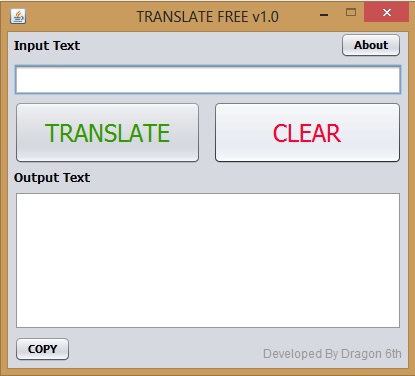Close the Translate Free window
Screen dimensions: 415x376
[x=387, y=13]
